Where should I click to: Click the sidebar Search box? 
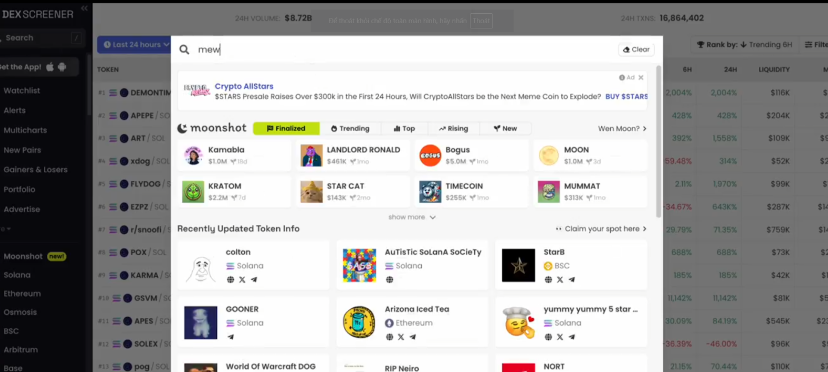[42, 38]
